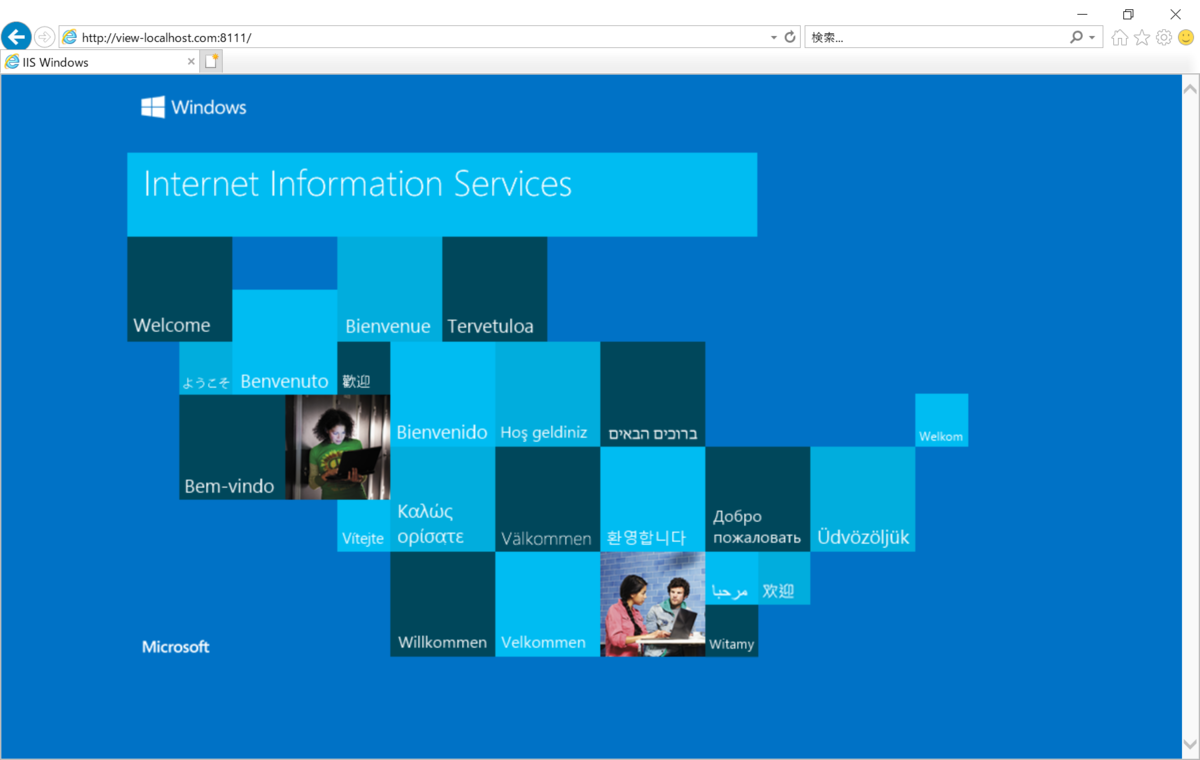Click the browser Back arrow button

[x=16, y=37]
